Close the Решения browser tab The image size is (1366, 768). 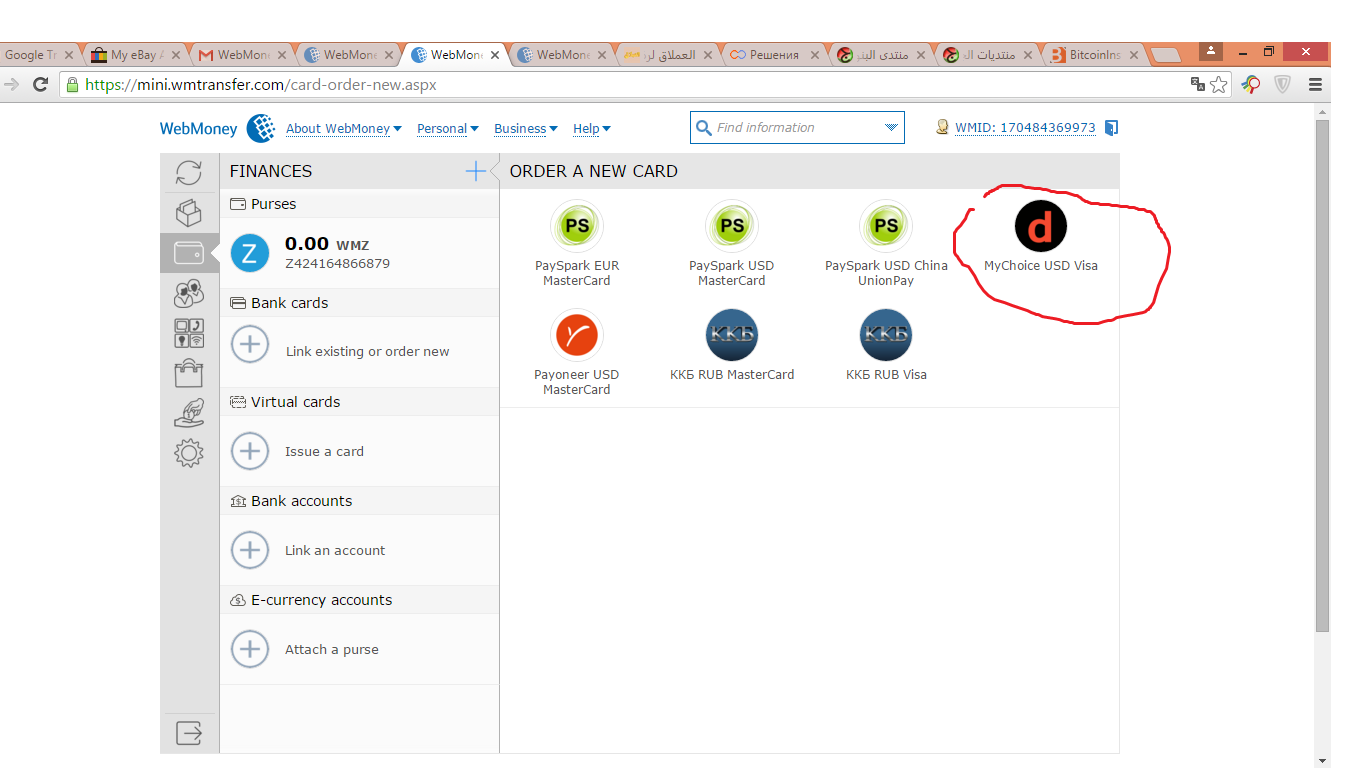pyautogui.click(x=814, y=55)
